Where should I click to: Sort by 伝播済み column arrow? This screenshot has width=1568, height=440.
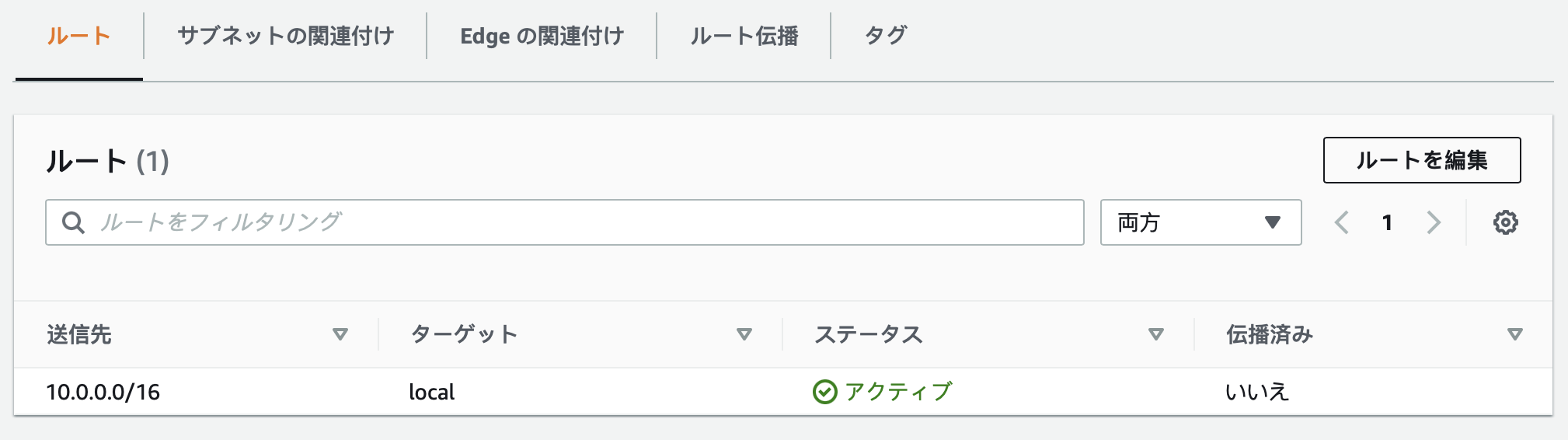(x=1514, y=334)
